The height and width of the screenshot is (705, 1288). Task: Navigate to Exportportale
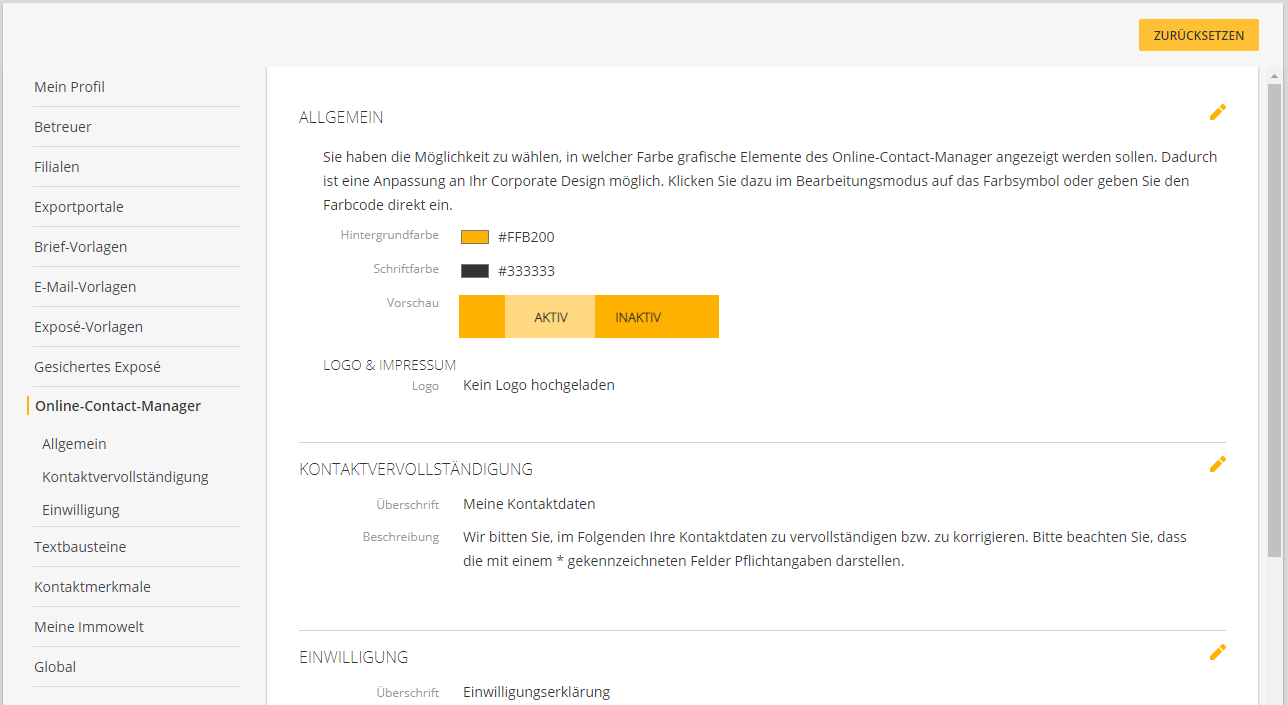[79, 207]
